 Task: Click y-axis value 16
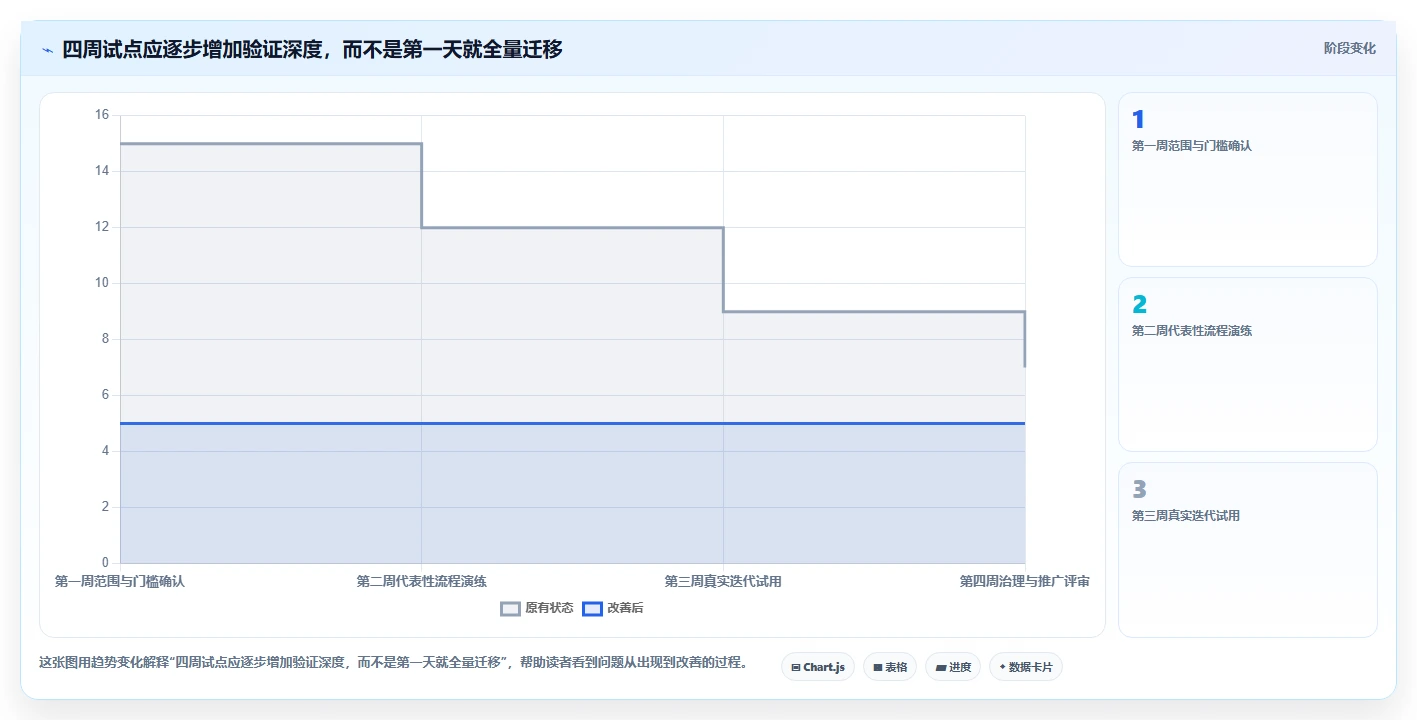pyautogui.click(x=102, y=115)
